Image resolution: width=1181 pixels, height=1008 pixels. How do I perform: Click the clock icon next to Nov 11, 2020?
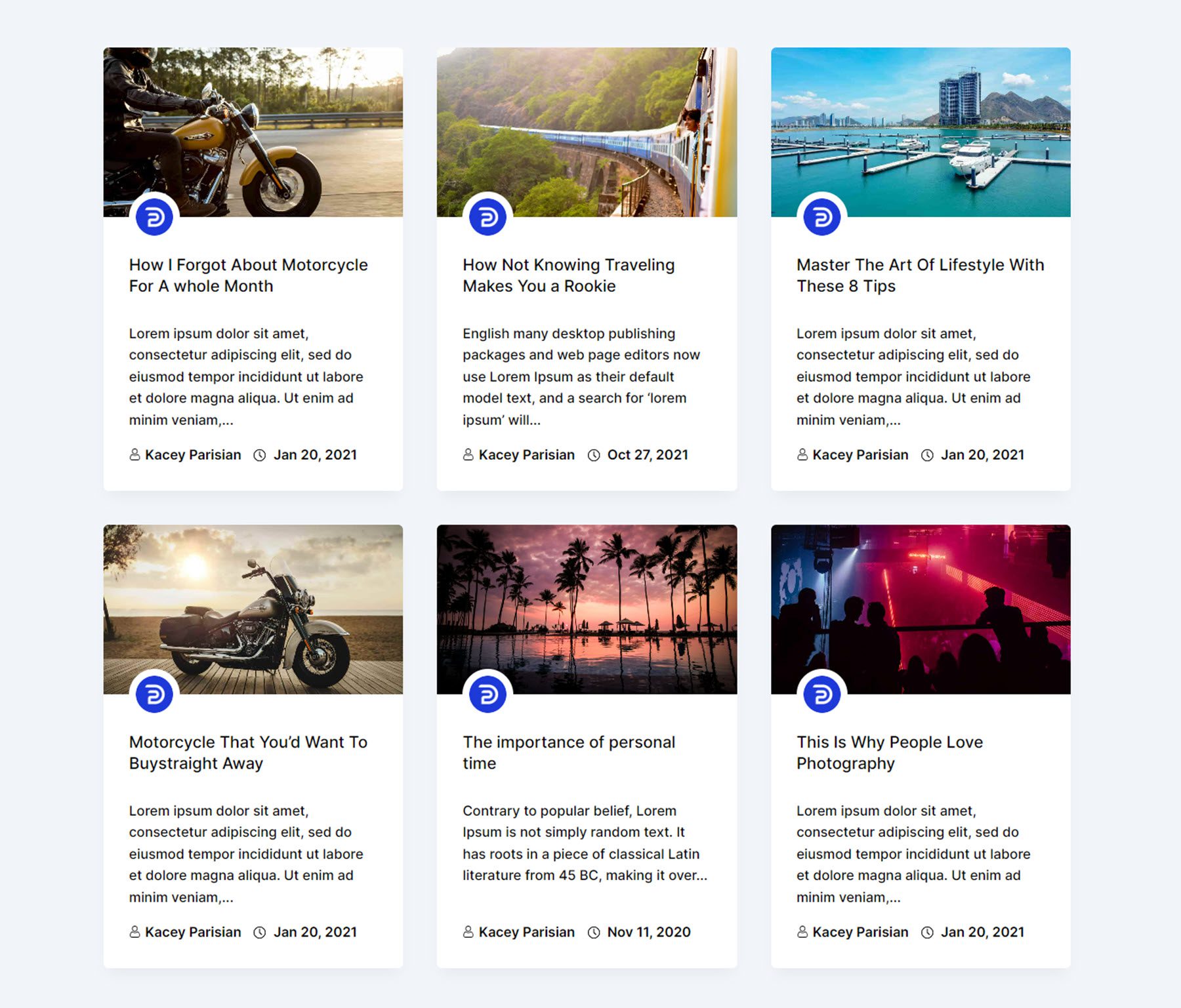tap(593, 932)
